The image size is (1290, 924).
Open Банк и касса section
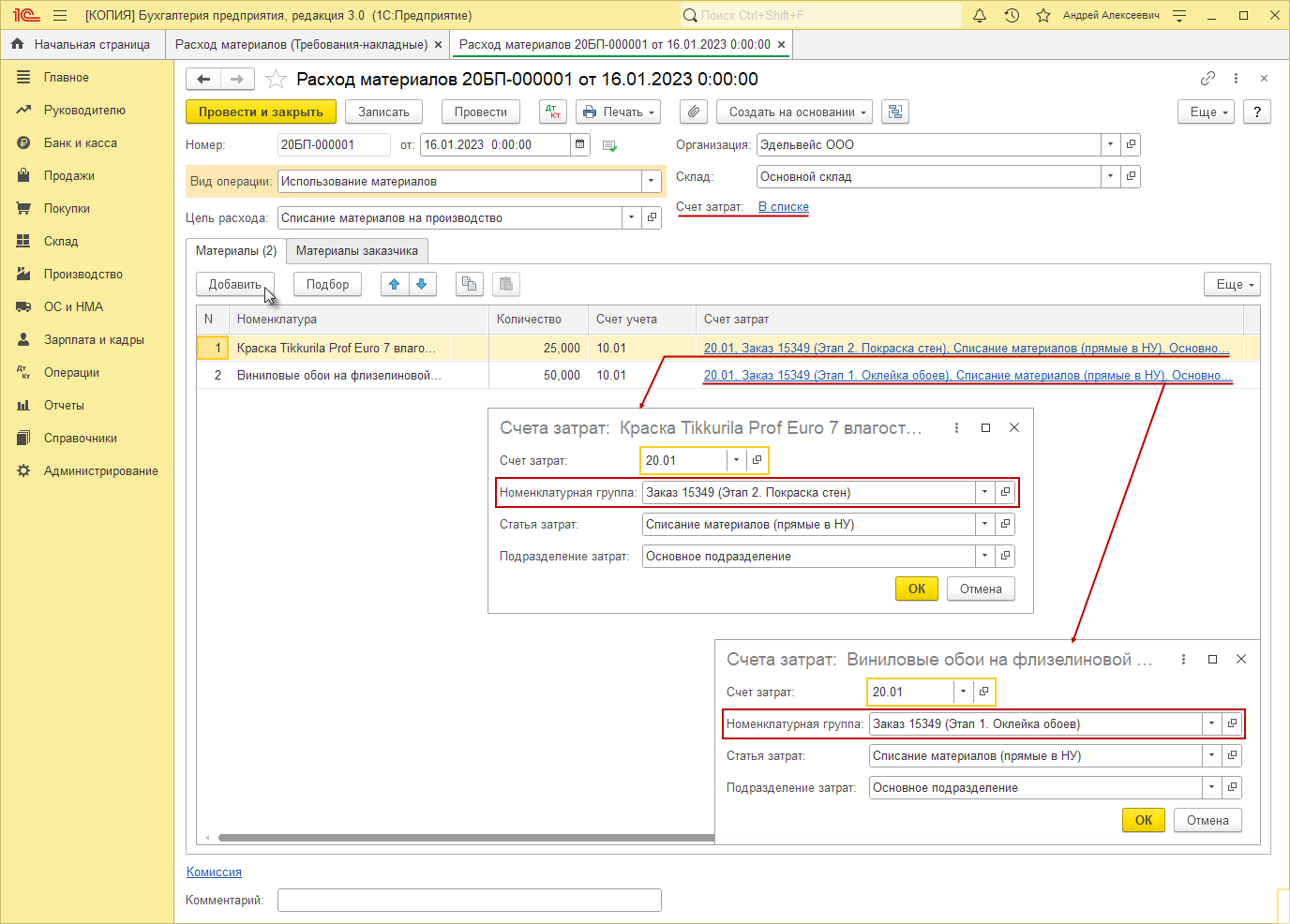pyautogui.click(x=81, y=142)
